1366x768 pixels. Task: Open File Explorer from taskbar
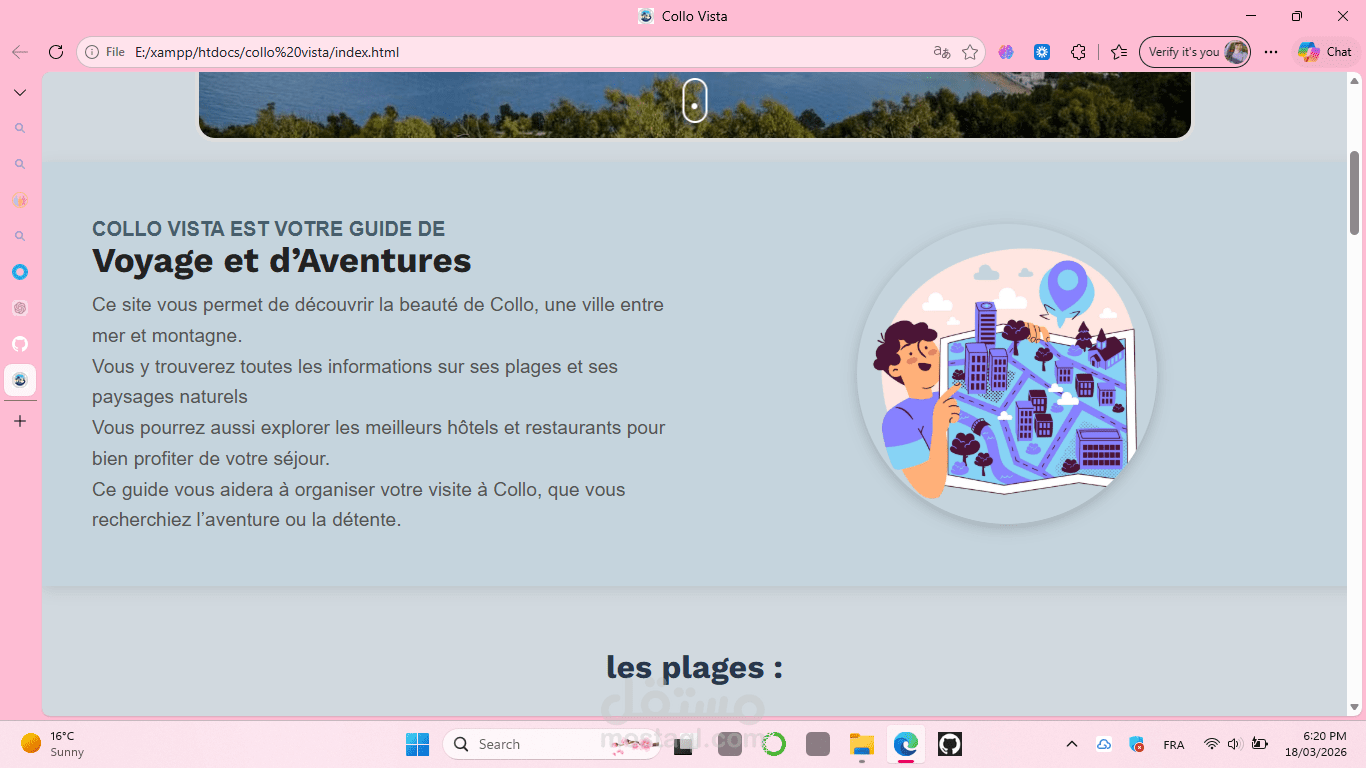(862, 744)
